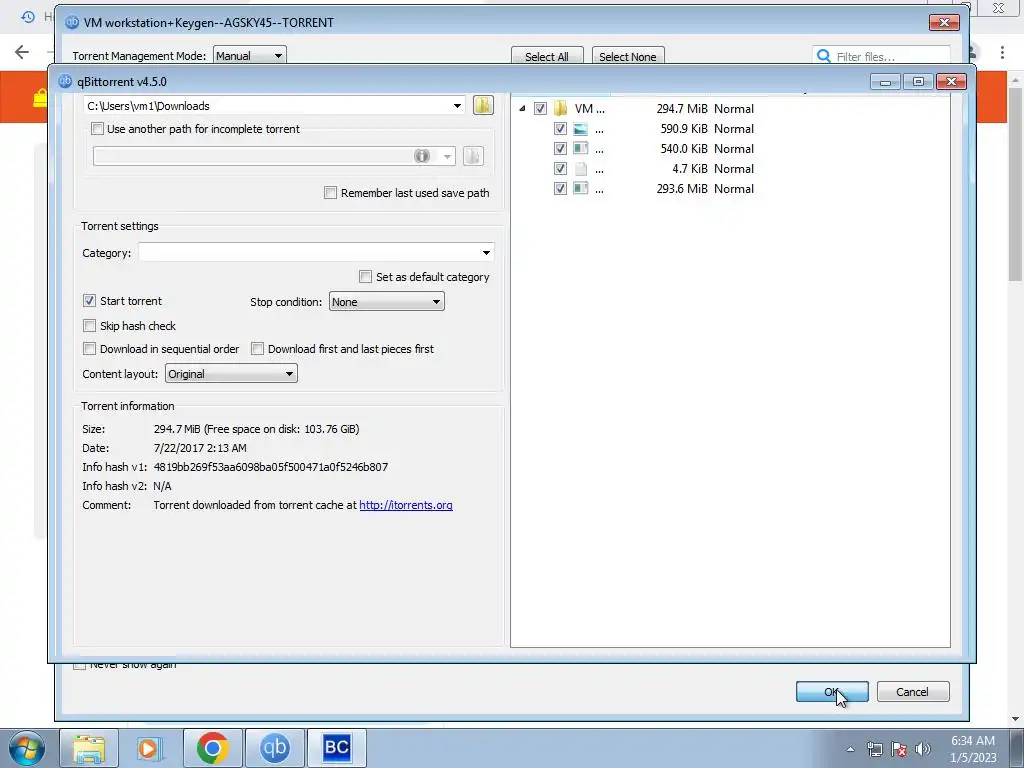Check Set as default category

pyautogui.click(x=366, y=277)
